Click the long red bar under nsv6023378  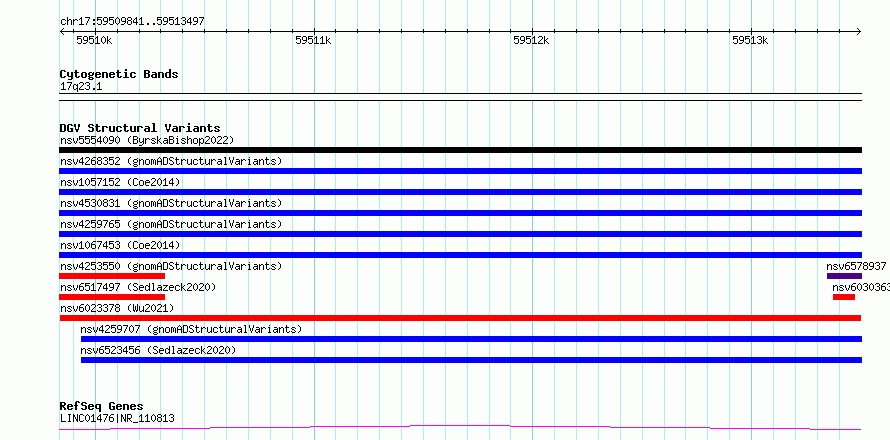(460, 318)
